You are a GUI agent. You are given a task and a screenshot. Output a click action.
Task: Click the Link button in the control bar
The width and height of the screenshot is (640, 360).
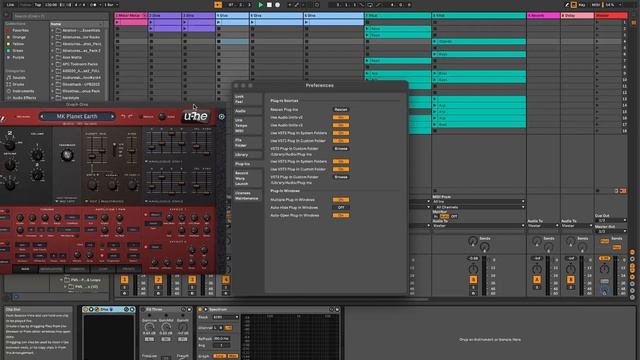(x=11, y=5)
